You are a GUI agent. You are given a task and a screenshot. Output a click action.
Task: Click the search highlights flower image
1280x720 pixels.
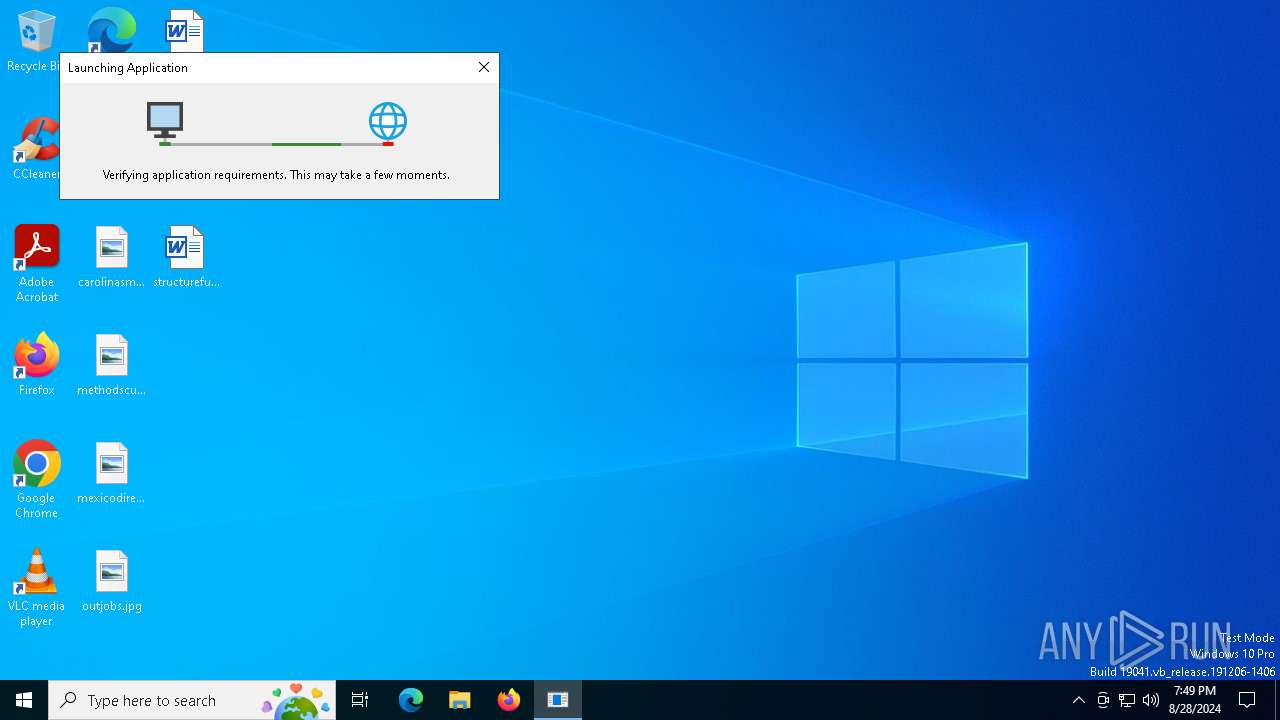tap(296, 700)
